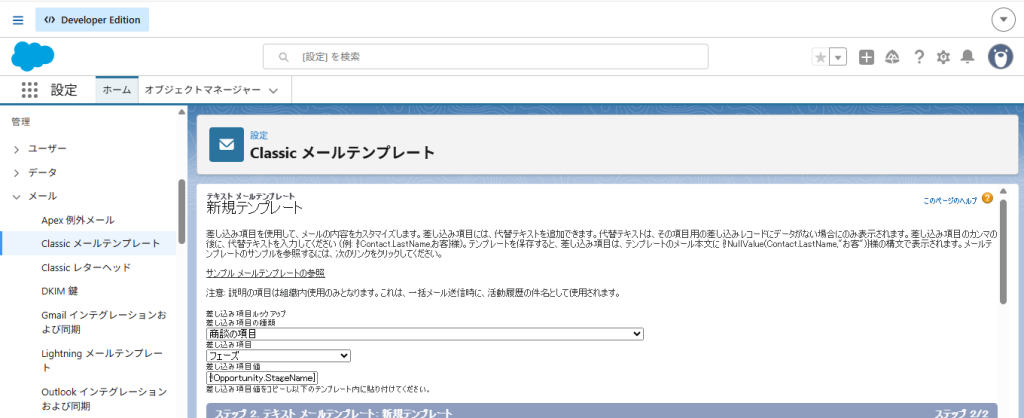Image resolution: width=1024 pixels, height=418 pixels.
Task: Open the hamburger menu icon
Action: tap(18, 20)
